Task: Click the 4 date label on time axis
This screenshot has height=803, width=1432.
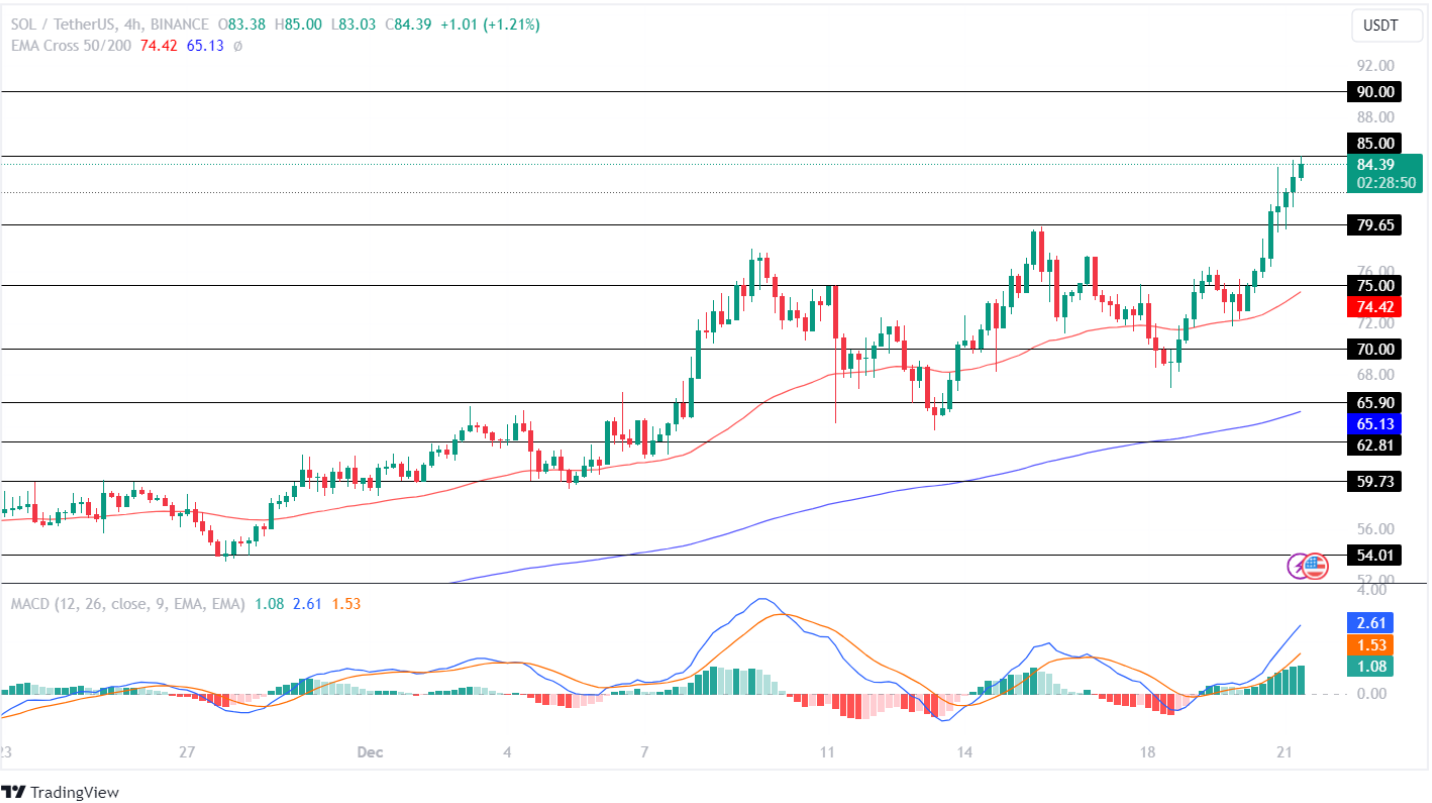Action: [x=508, y=751]
